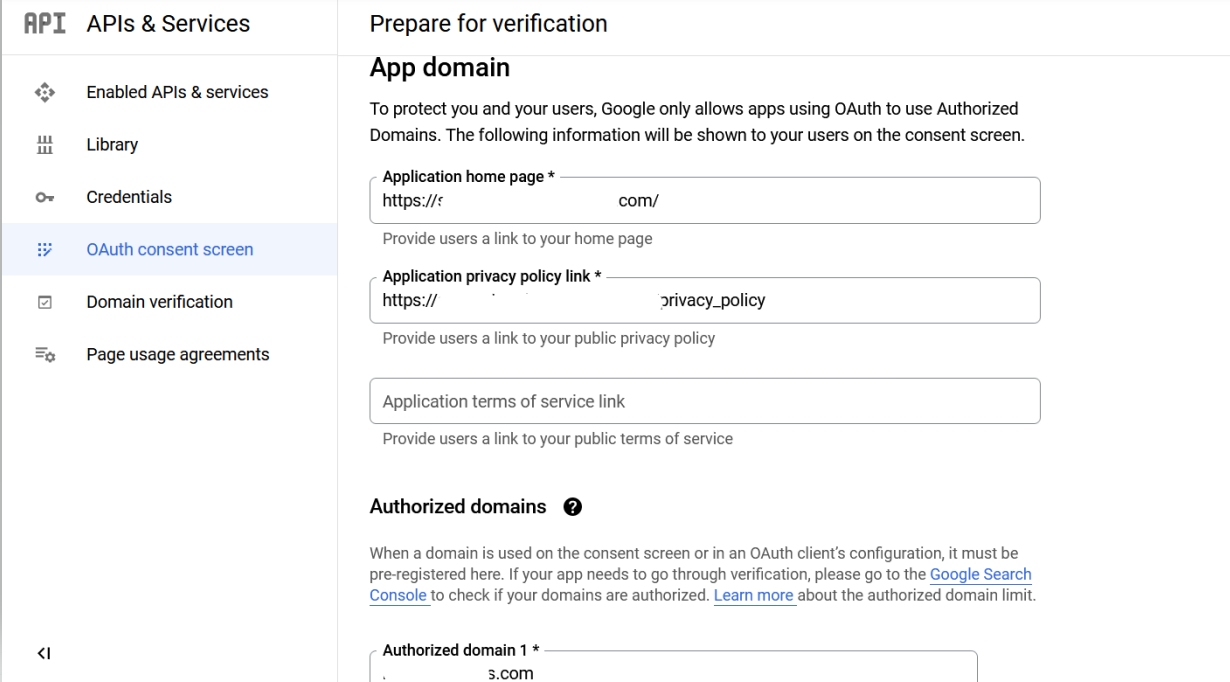
Task: Click the App domain heading
Action: pos(440,68)
